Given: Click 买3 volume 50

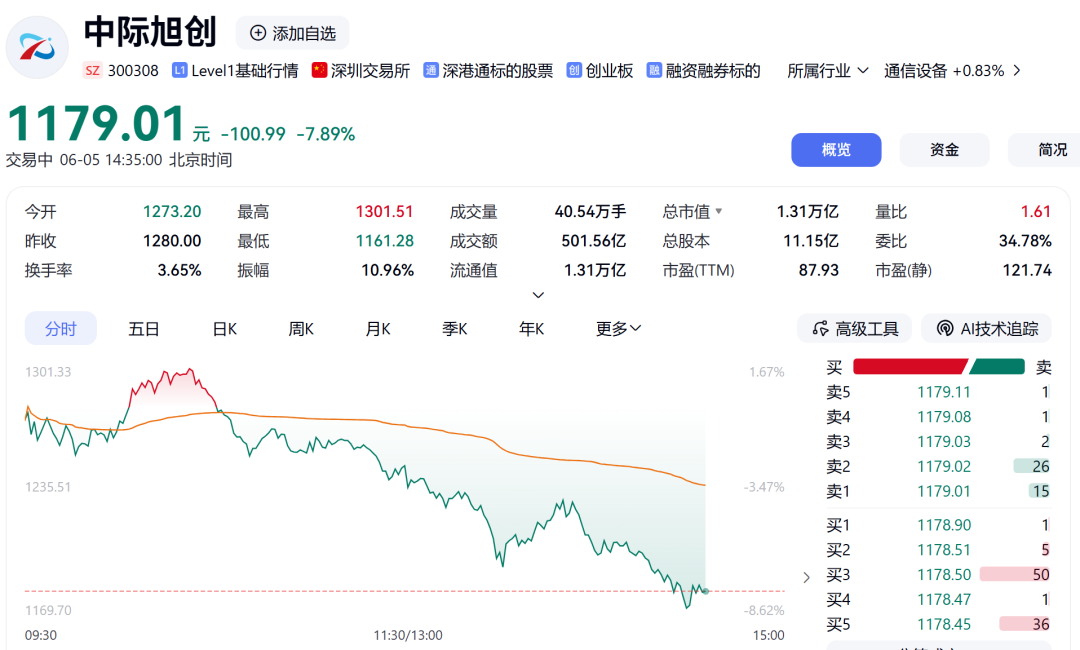Looking at the screenshot, I should coord(1041,574).
